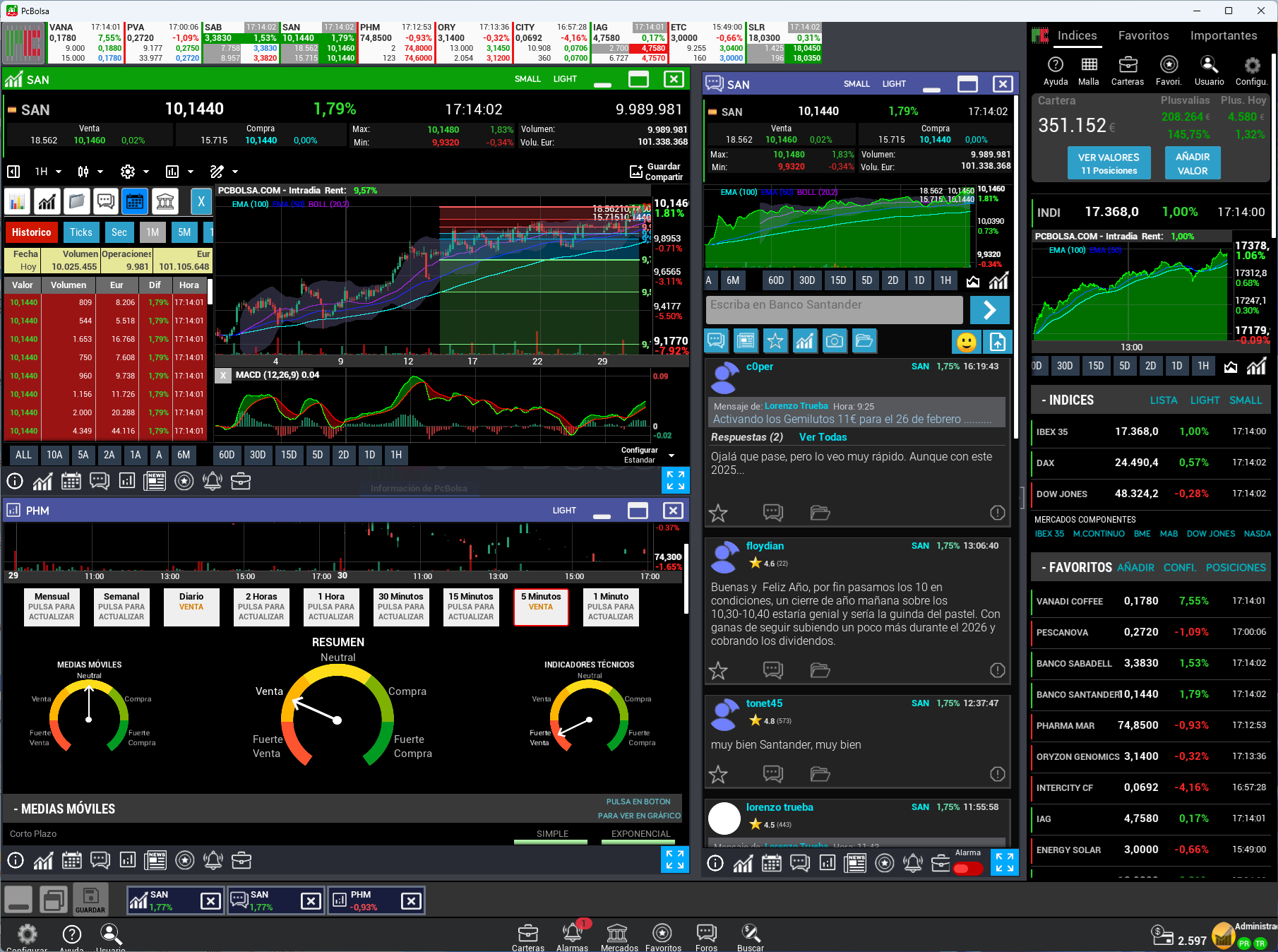This screenshot has width=1278, height=952.
Task: Open the drawing tools dropdown
Action: (x=224, y=172)
